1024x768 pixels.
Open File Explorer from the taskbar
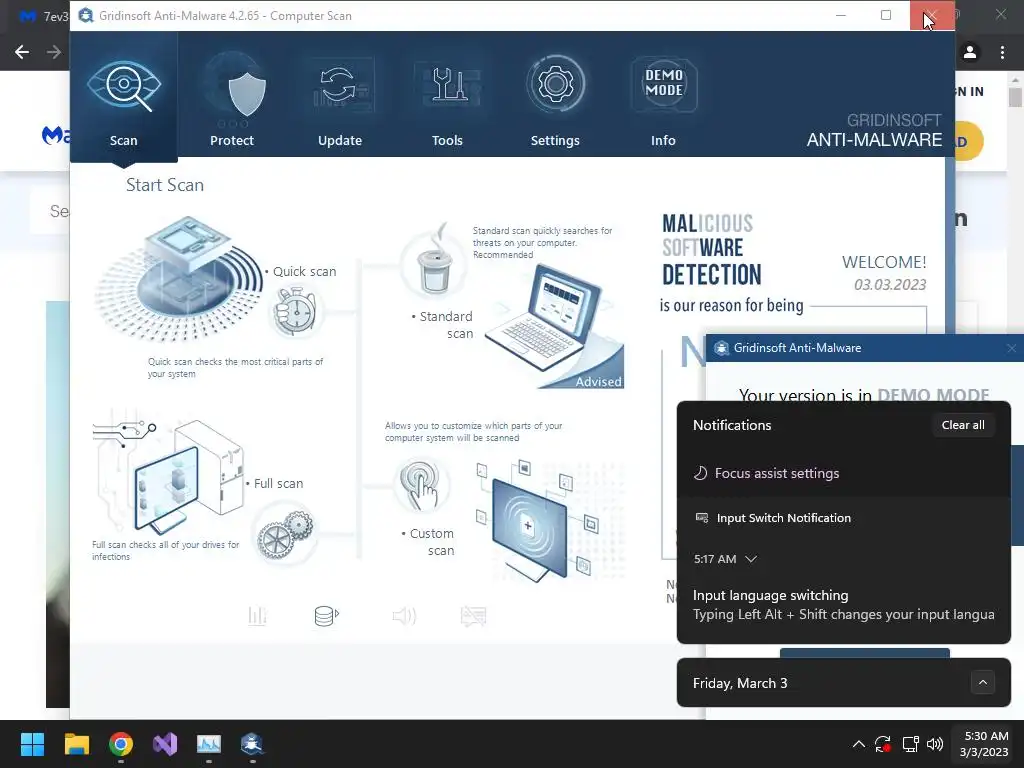[x=76, y=744]
